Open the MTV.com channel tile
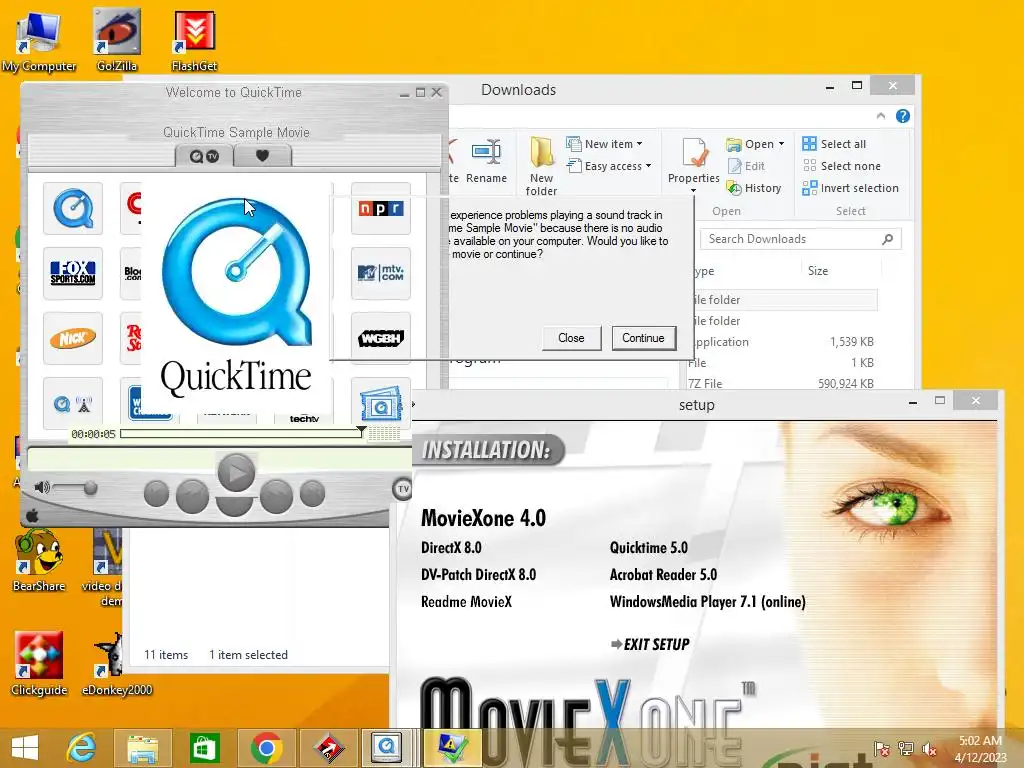 381,273
